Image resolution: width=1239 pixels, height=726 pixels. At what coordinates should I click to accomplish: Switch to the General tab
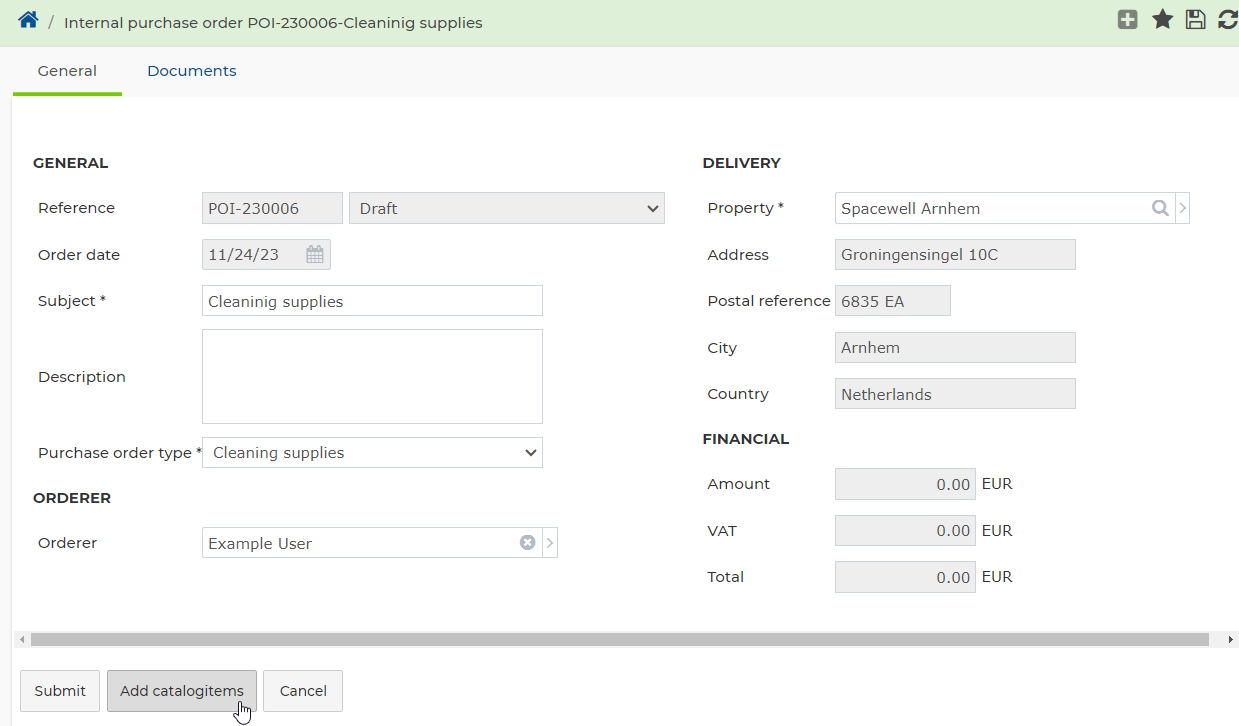(x=67, y=71)
